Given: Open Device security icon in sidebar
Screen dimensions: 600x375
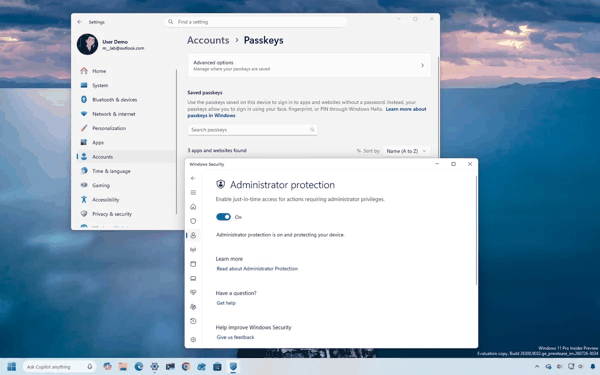Looking at the screenshot, I should [193, 278].
